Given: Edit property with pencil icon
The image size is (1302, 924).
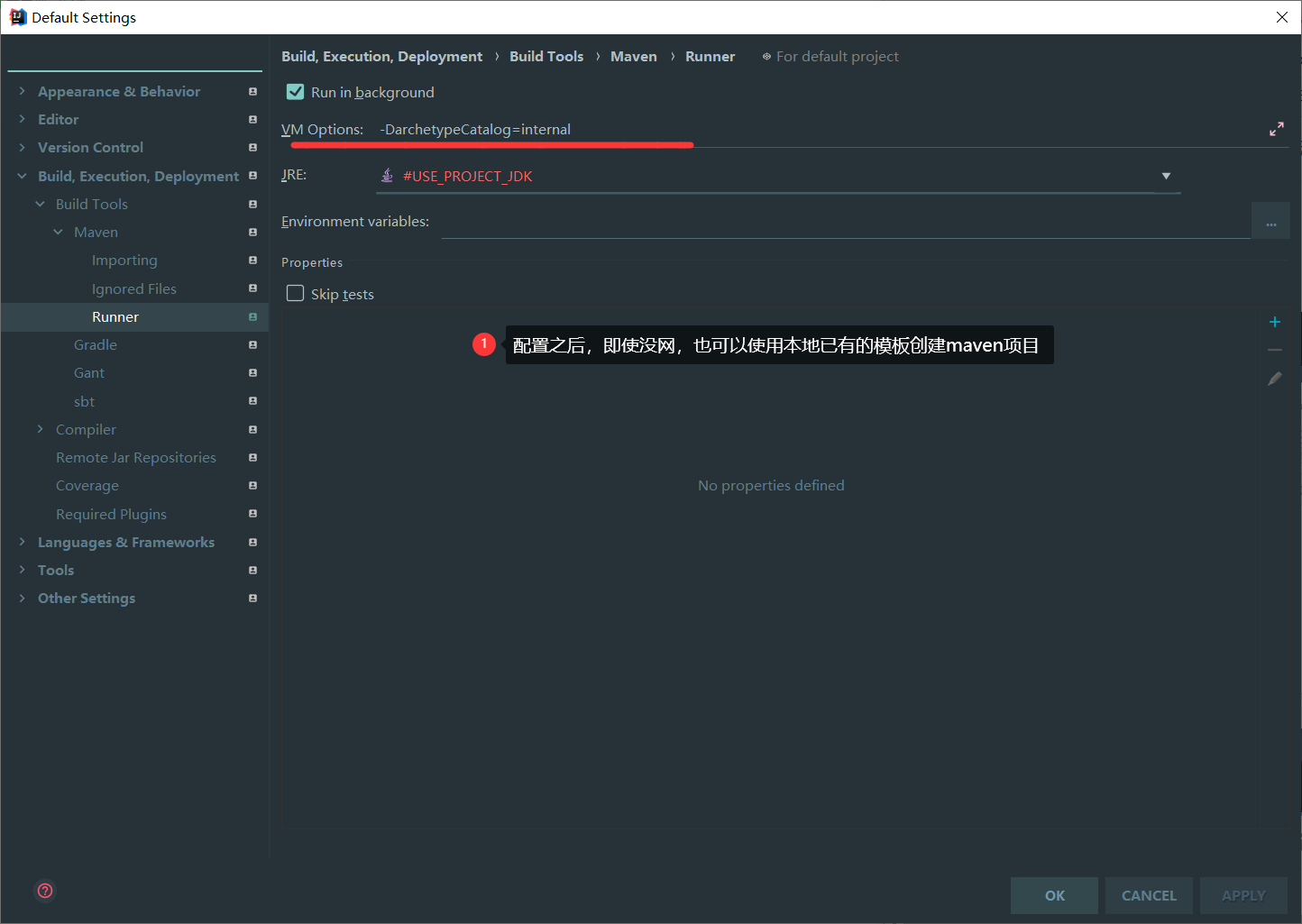Looking at the screenshot, I should 1275,379.
